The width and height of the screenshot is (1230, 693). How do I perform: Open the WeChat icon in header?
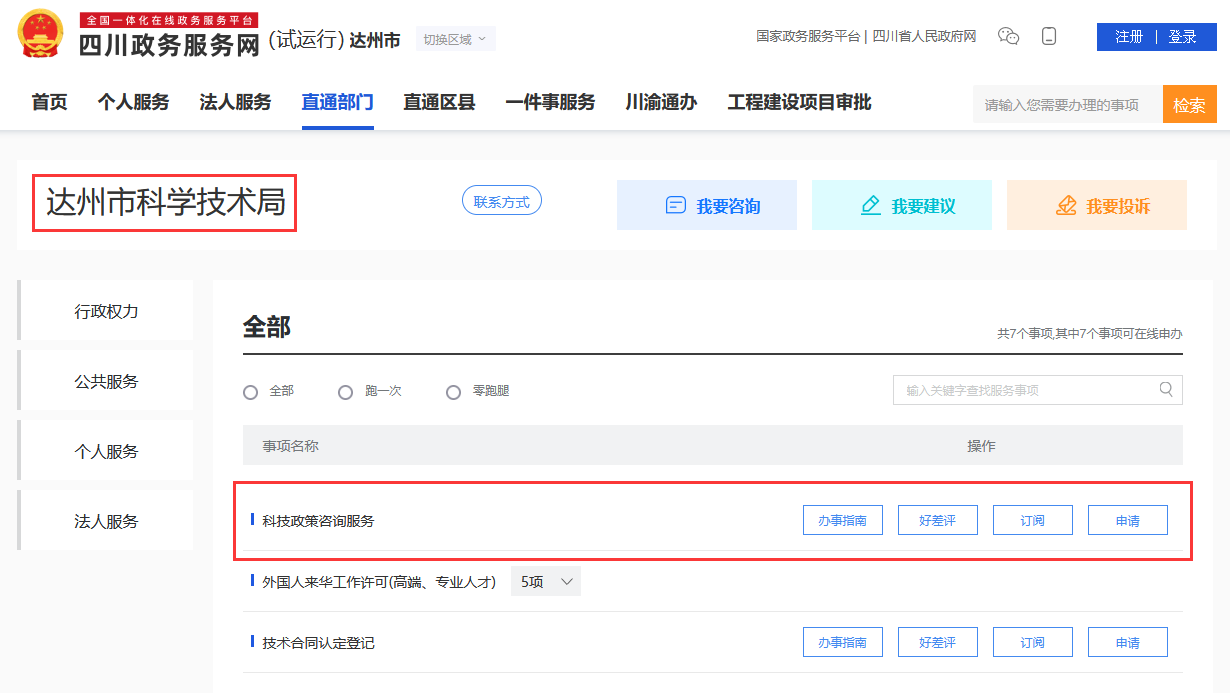coord(1009,37)
